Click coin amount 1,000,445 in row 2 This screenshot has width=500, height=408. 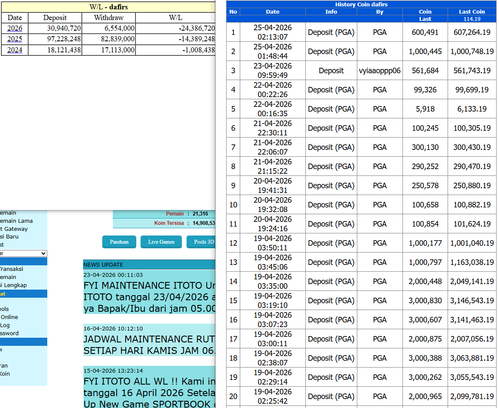pos(425,51)
